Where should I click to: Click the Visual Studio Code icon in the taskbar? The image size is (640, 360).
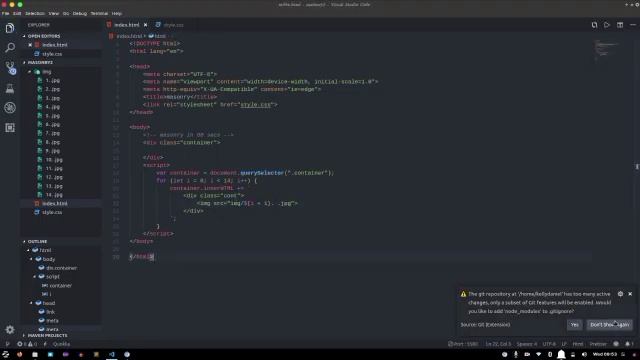tap(112, 355)
